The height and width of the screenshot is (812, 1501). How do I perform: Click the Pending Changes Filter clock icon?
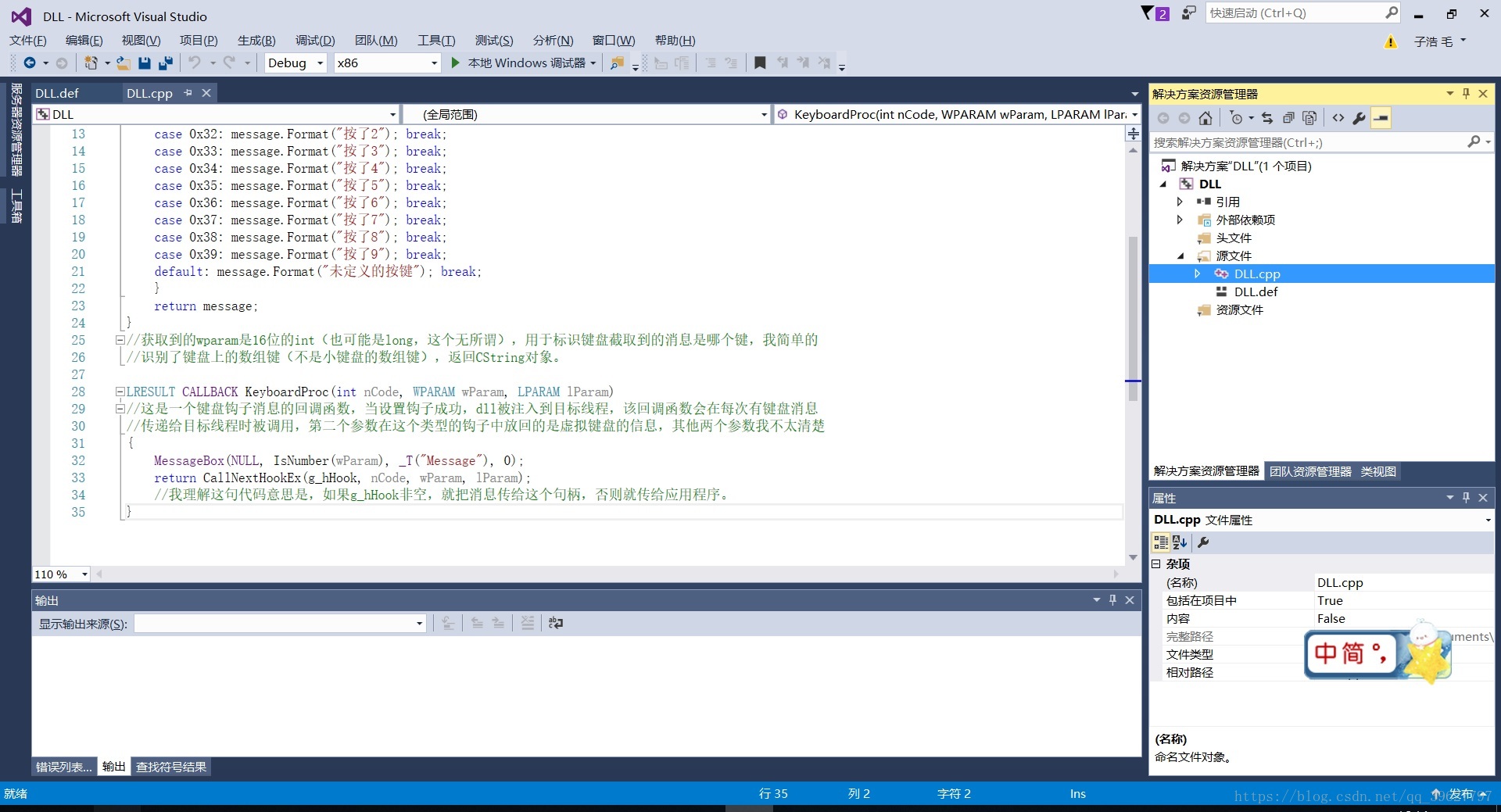point(1236,118)
